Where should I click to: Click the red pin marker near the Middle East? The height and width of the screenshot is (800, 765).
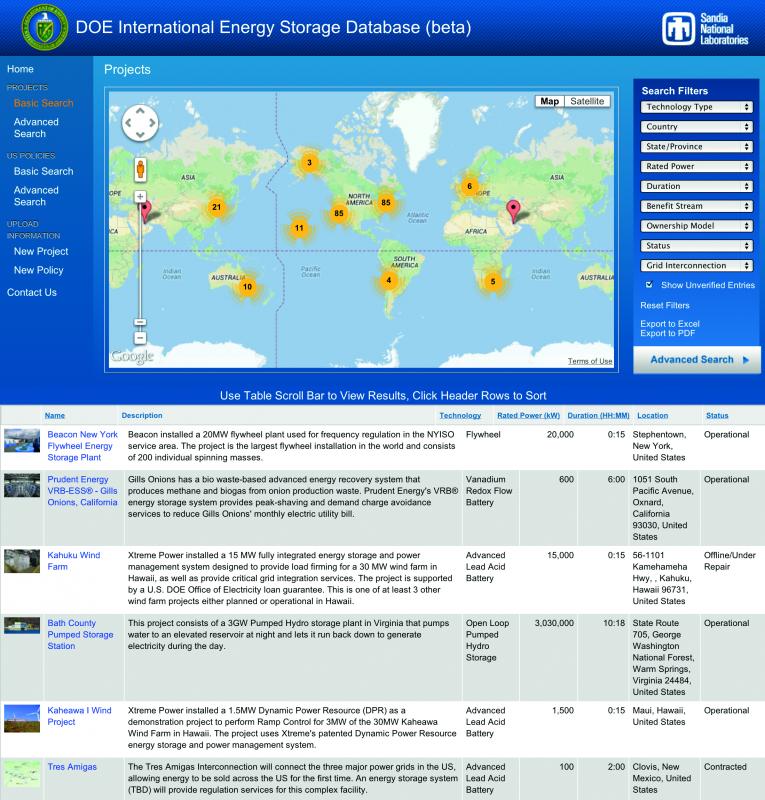(x=513, y=211)
